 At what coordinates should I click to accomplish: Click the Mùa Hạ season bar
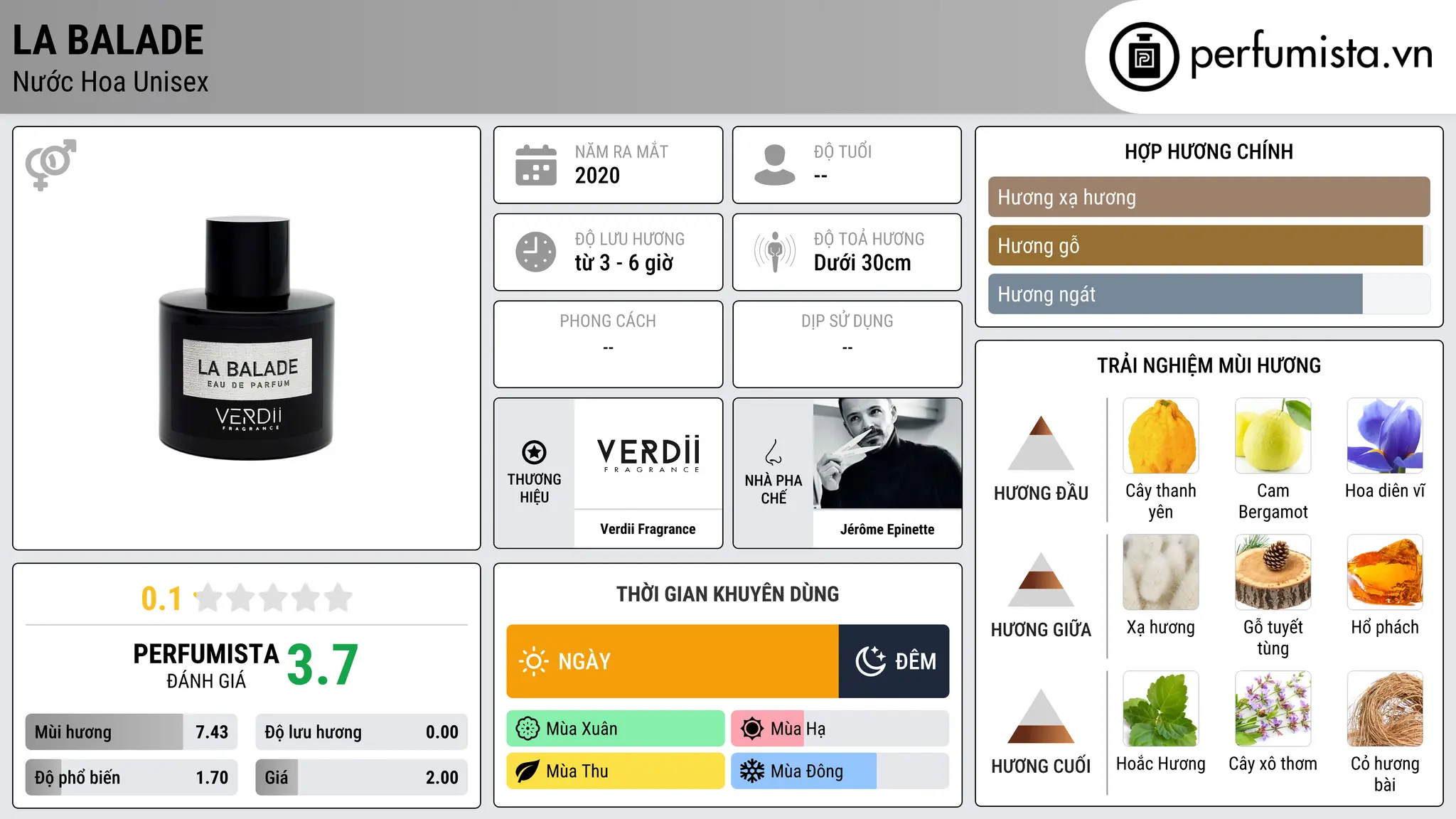(840, 729)
